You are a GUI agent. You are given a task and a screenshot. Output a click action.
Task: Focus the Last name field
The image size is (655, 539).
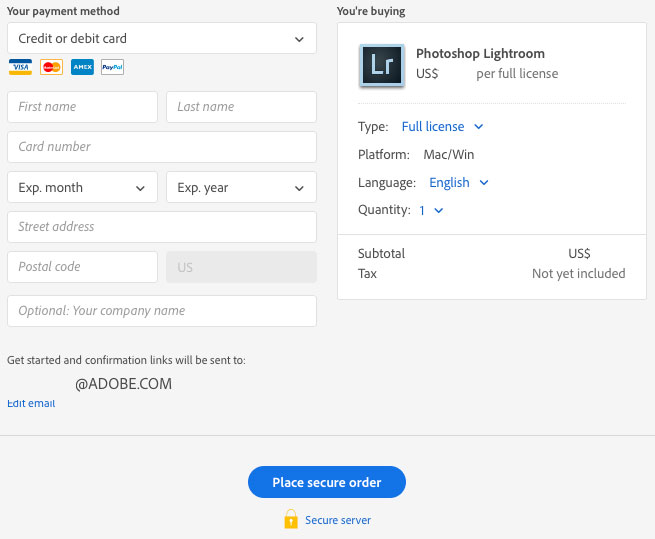click(x=241, y=107)
